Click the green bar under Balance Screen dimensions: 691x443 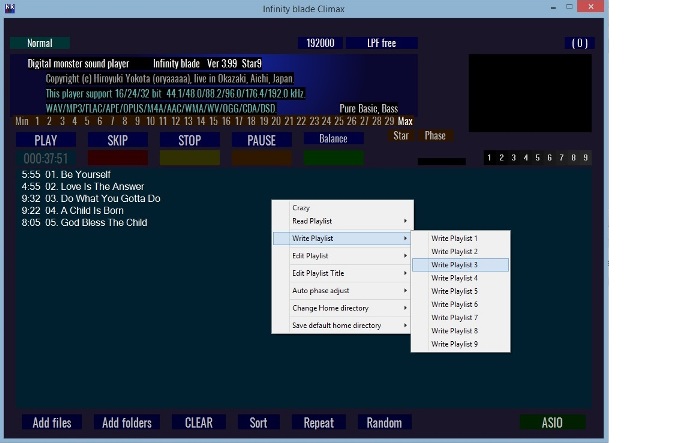[x=334, y=158]
